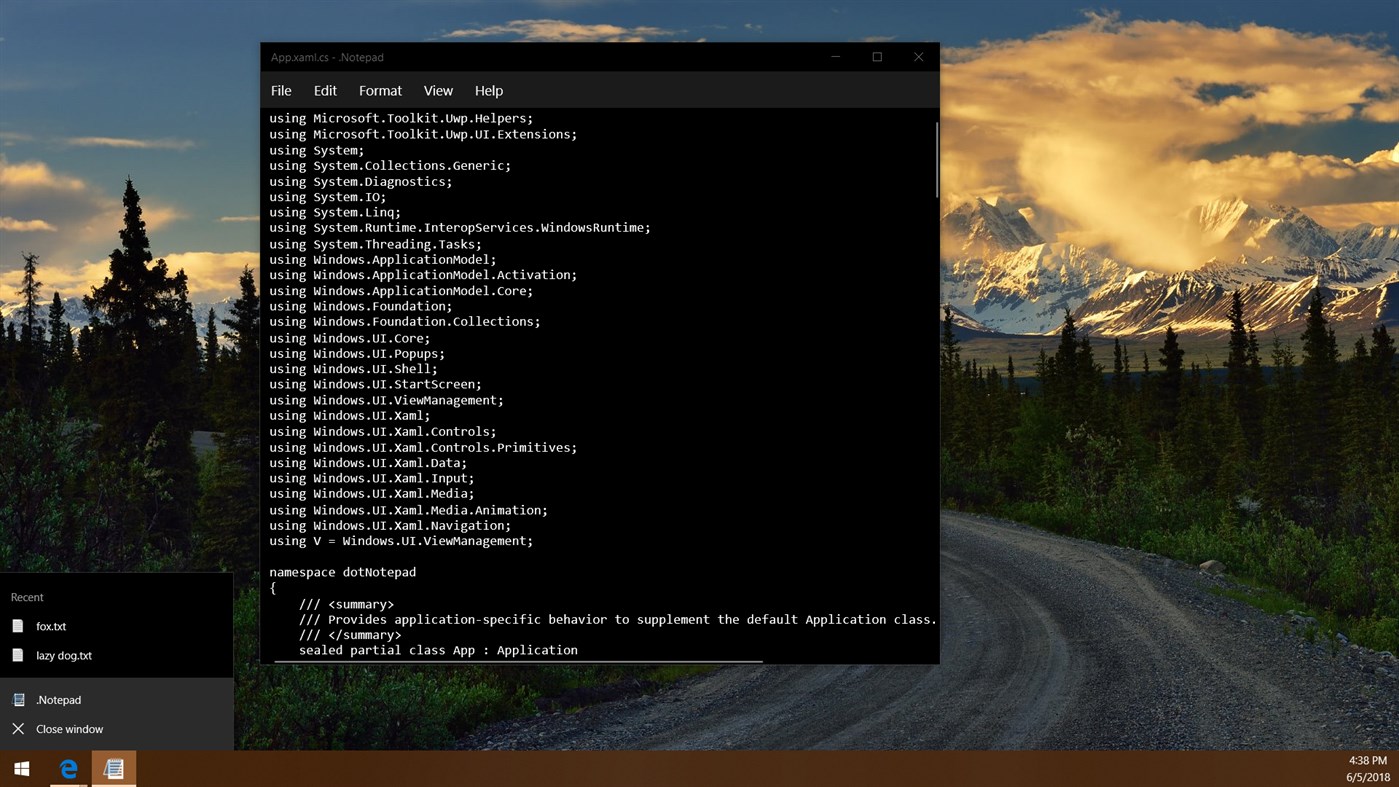The image size is (1399, 787).
Task: Open fox.txt from the Recent list
Action: [50, 625]
